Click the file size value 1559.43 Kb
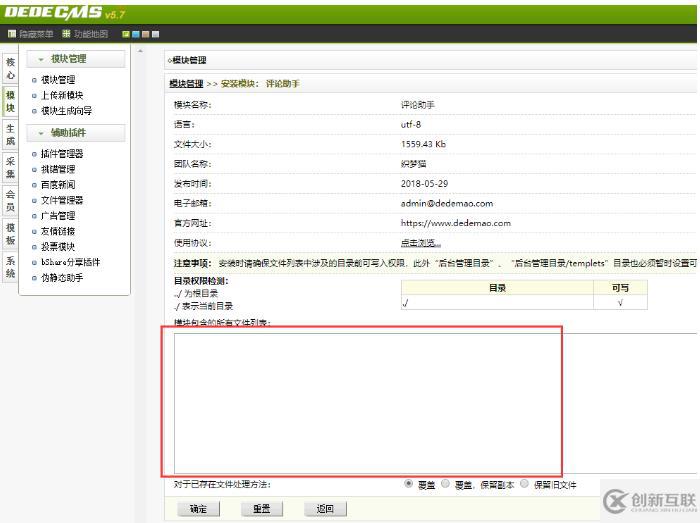Viewport: 700px width, 523px height. (x=423, y=144)
